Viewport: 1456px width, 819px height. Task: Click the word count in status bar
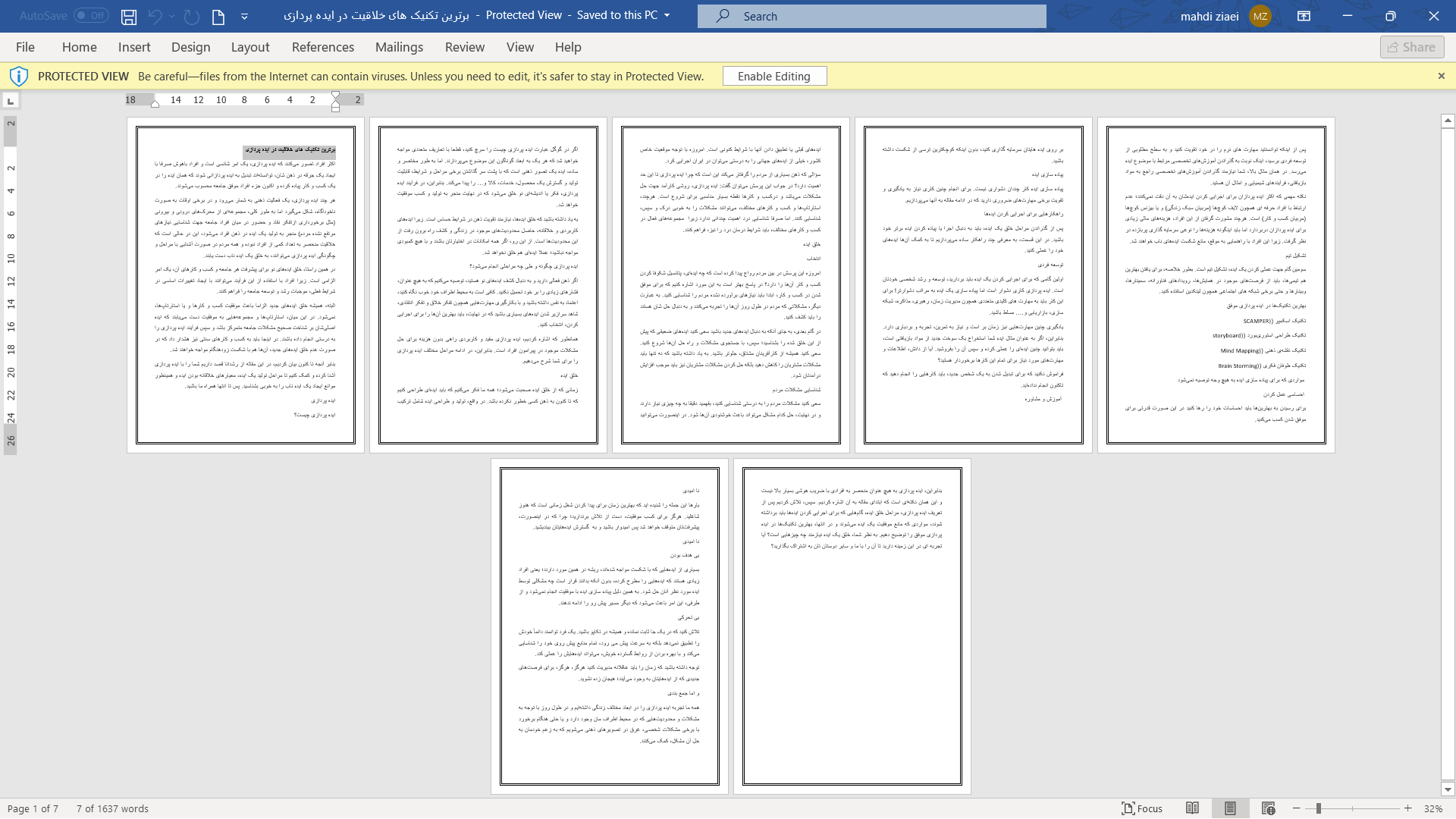click(x=112, y=808)
